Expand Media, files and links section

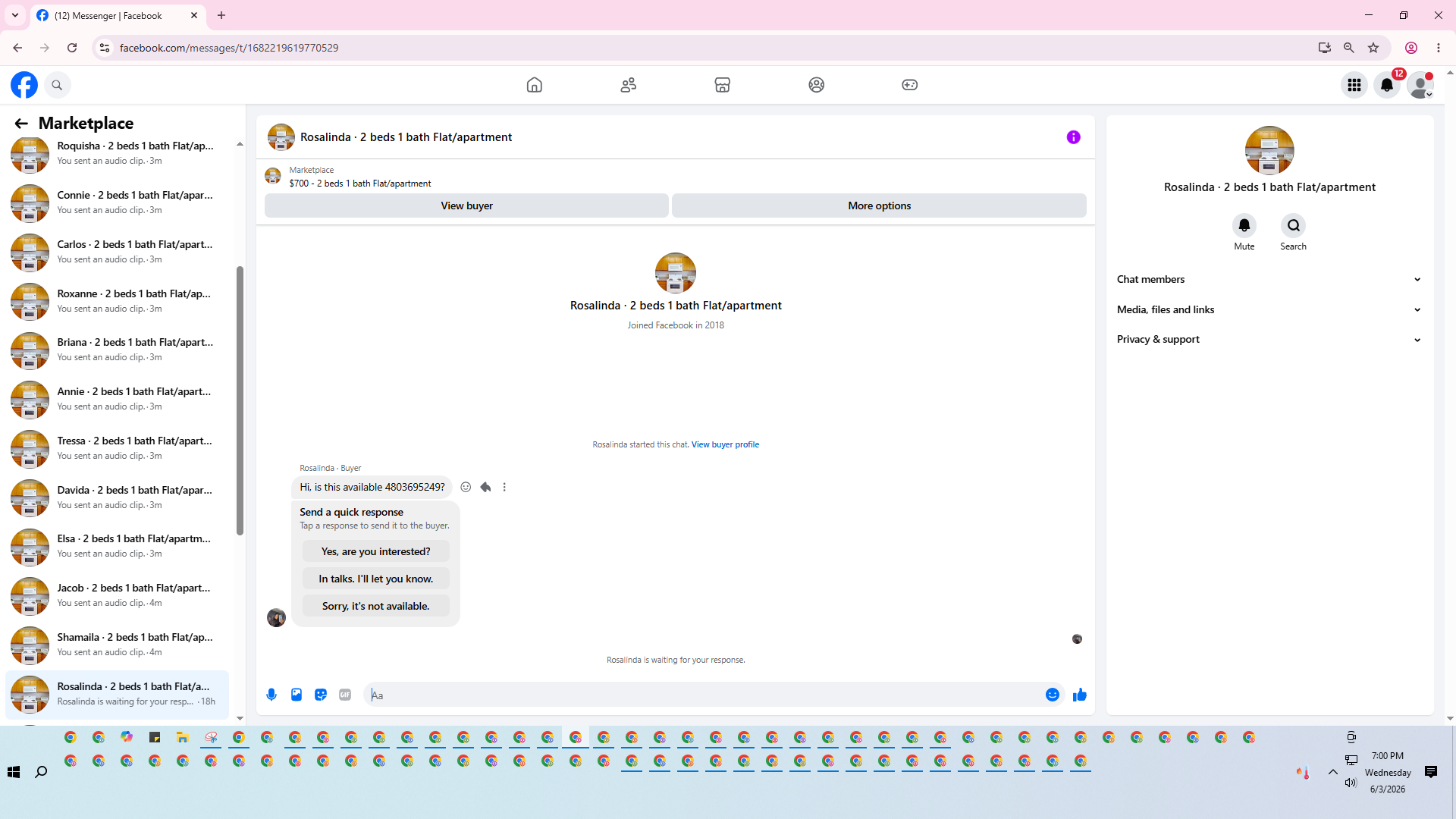(x=1269, y=309)
